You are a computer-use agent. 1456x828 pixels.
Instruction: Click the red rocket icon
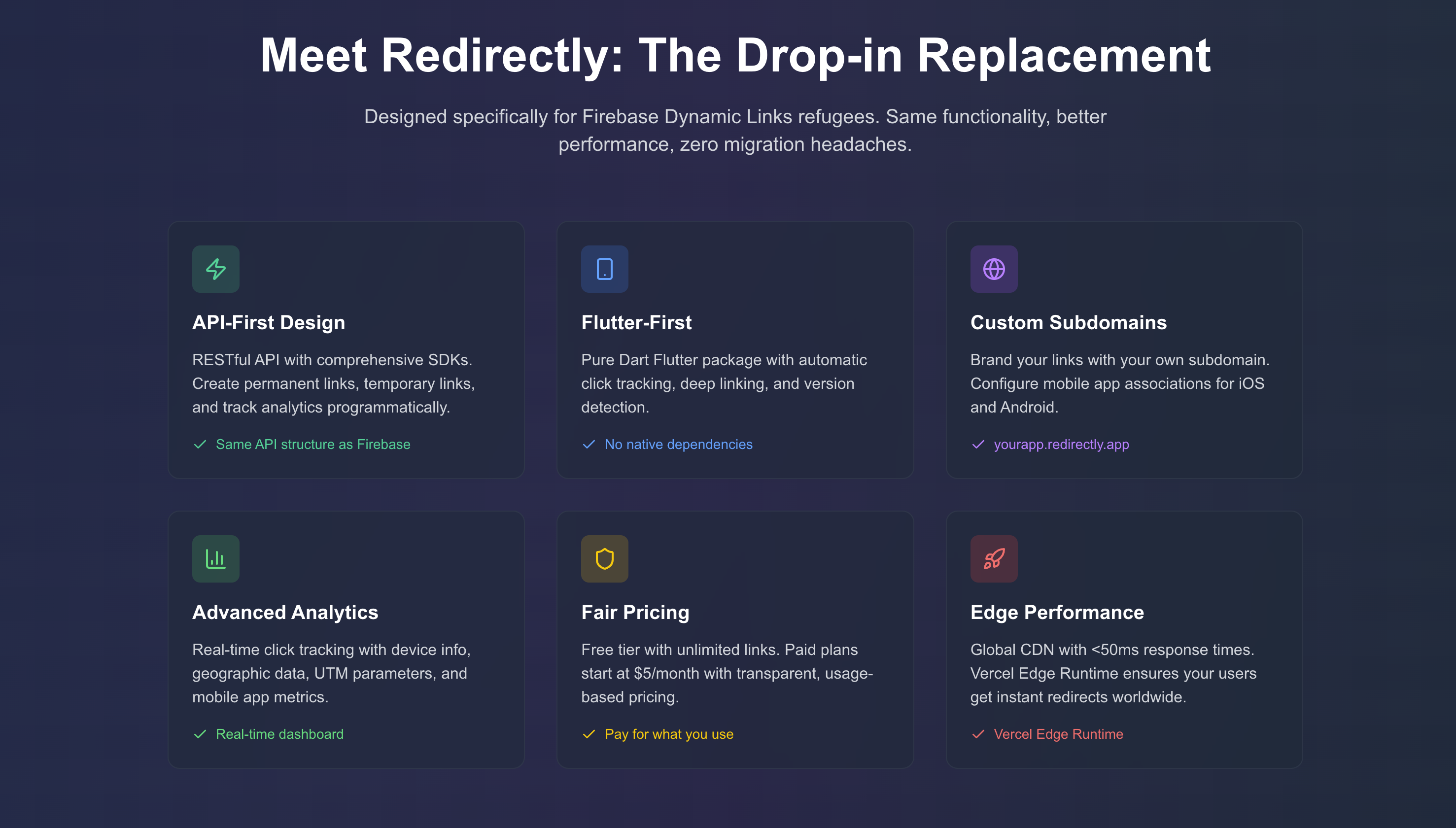(x=994, y=558)
